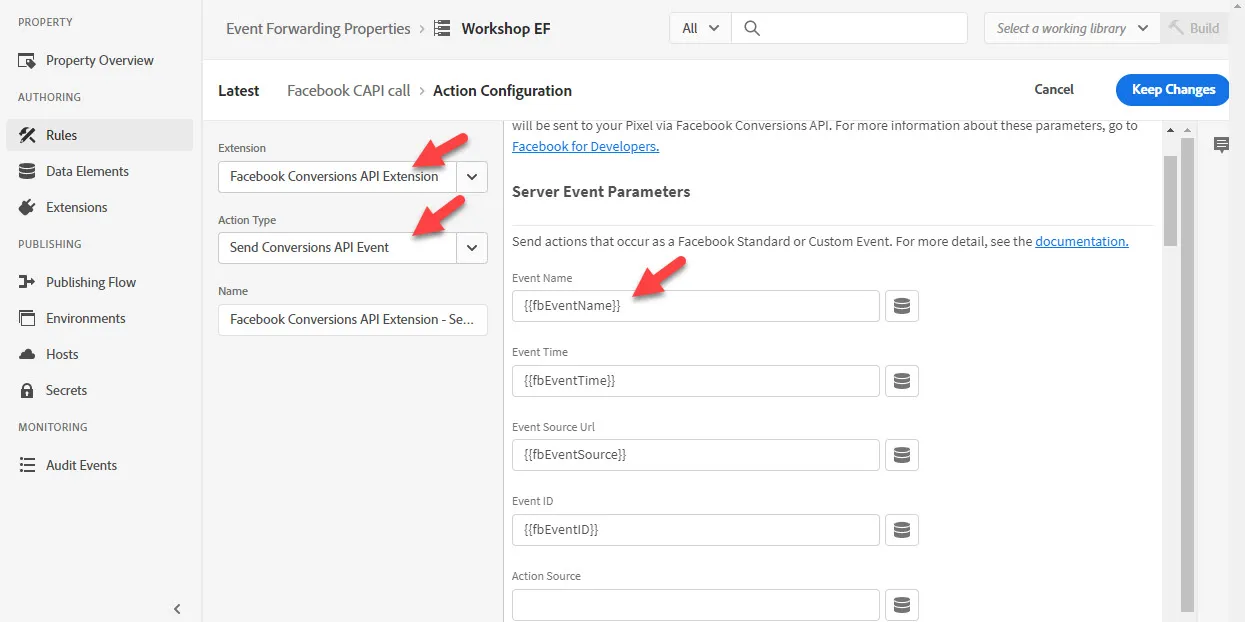Open data element picker for Event Name
The image size is (1245, 622).
[x=901, y=306]
